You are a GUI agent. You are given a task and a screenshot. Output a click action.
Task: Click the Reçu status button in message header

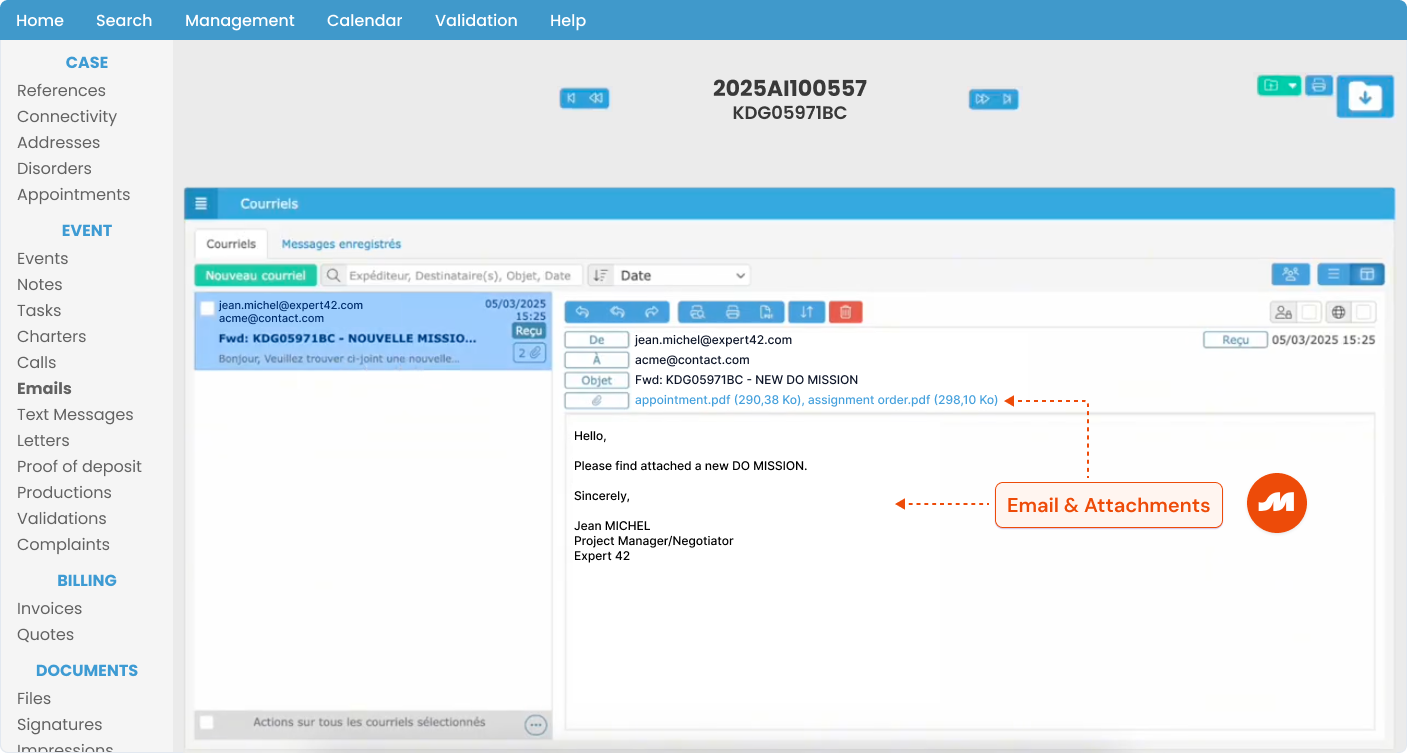(x=1235, y=340)
